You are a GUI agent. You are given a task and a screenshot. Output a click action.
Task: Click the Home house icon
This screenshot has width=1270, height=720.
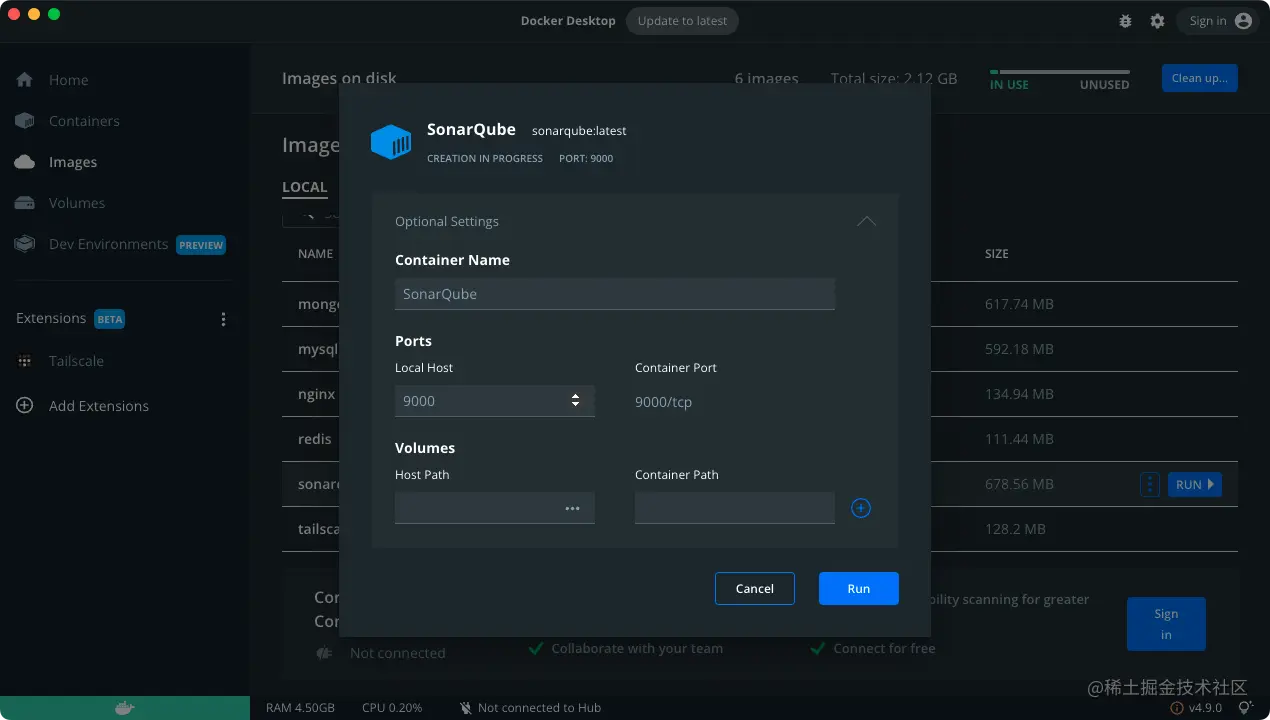[x=25, y=80]
